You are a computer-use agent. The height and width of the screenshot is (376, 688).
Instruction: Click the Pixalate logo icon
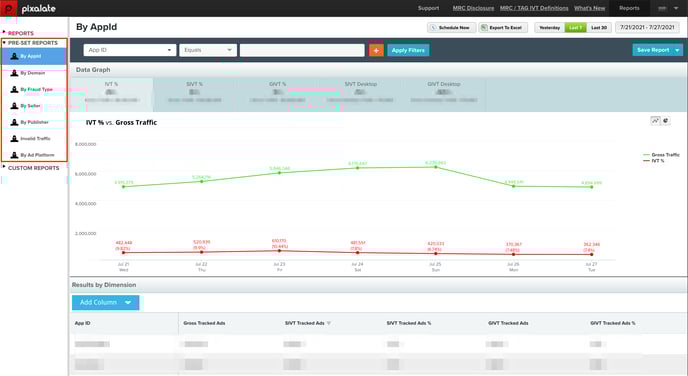click(x=8, y=8)
